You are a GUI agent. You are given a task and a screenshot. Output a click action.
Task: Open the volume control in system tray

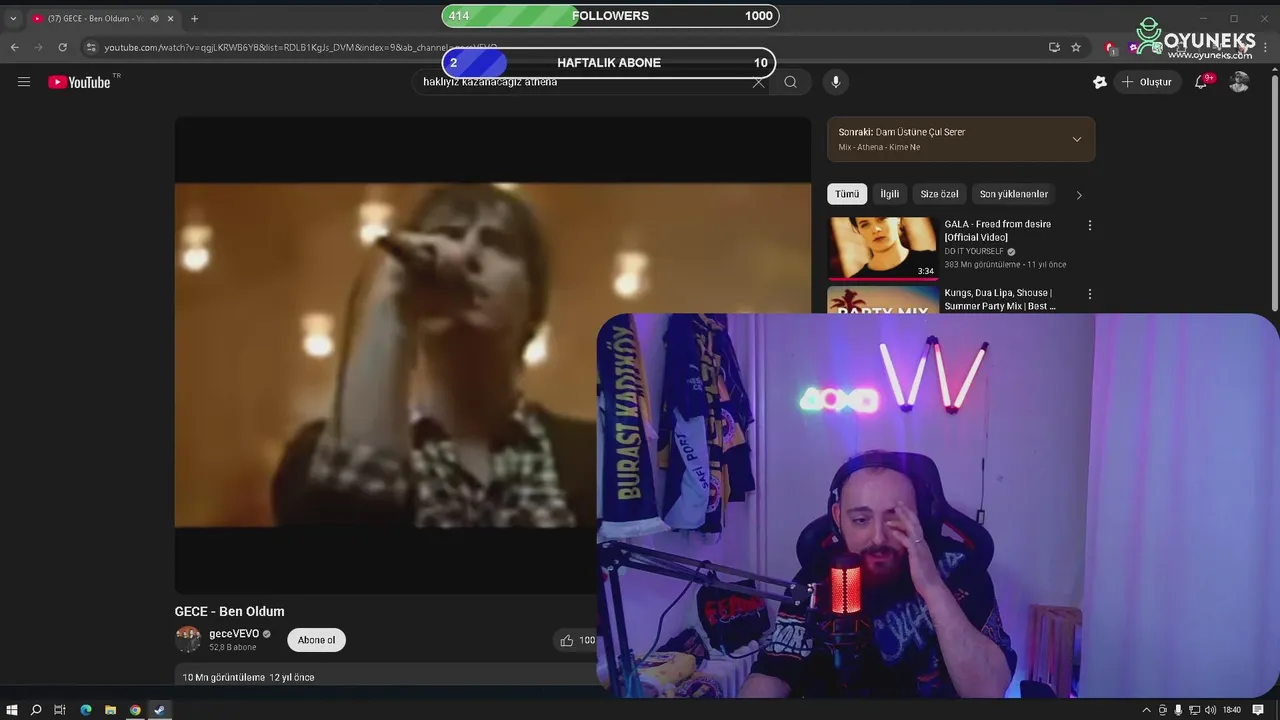[x=1211, y=710]
